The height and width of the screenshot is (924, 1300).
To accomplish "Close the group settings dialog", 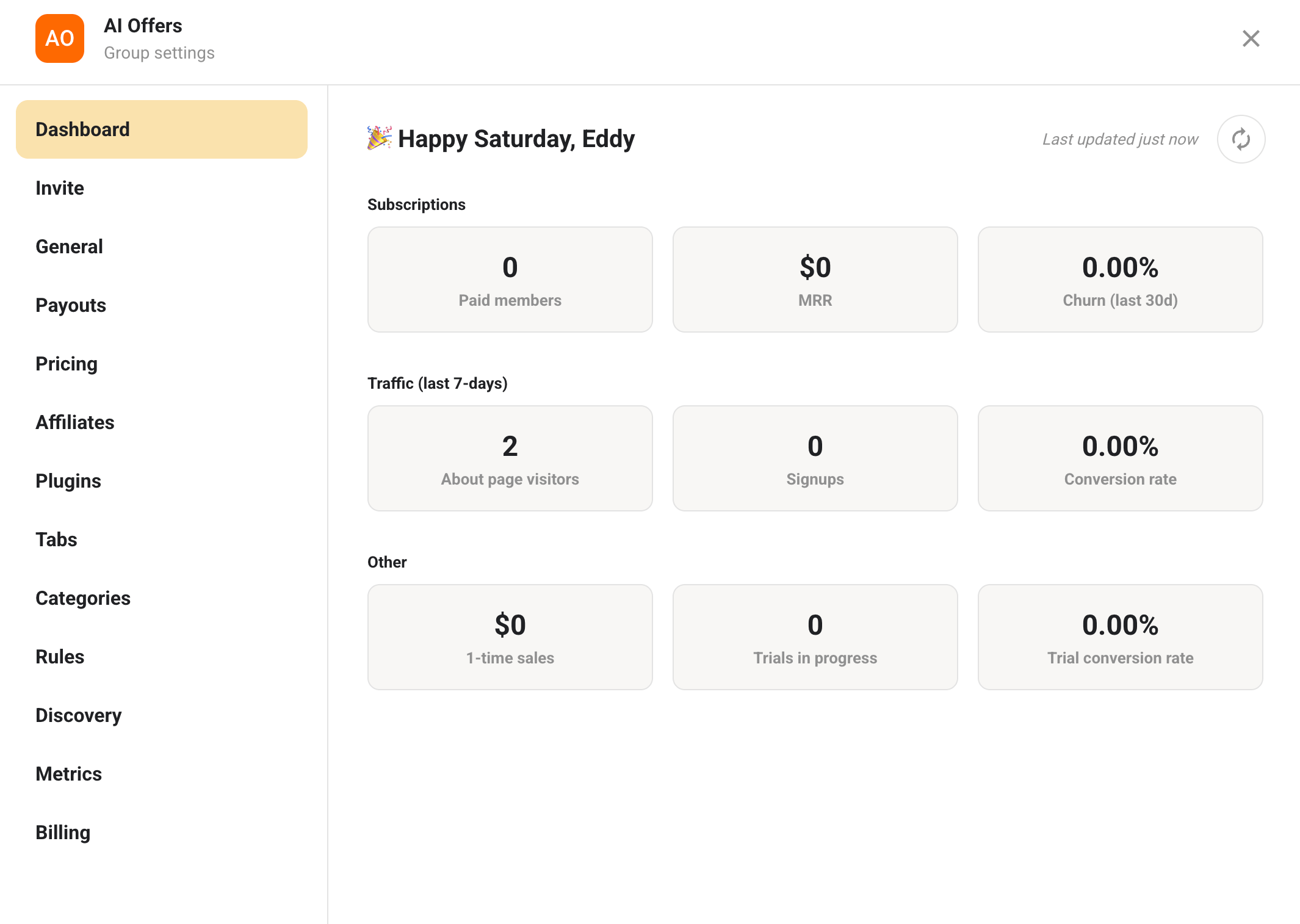I will [1251, 38].
